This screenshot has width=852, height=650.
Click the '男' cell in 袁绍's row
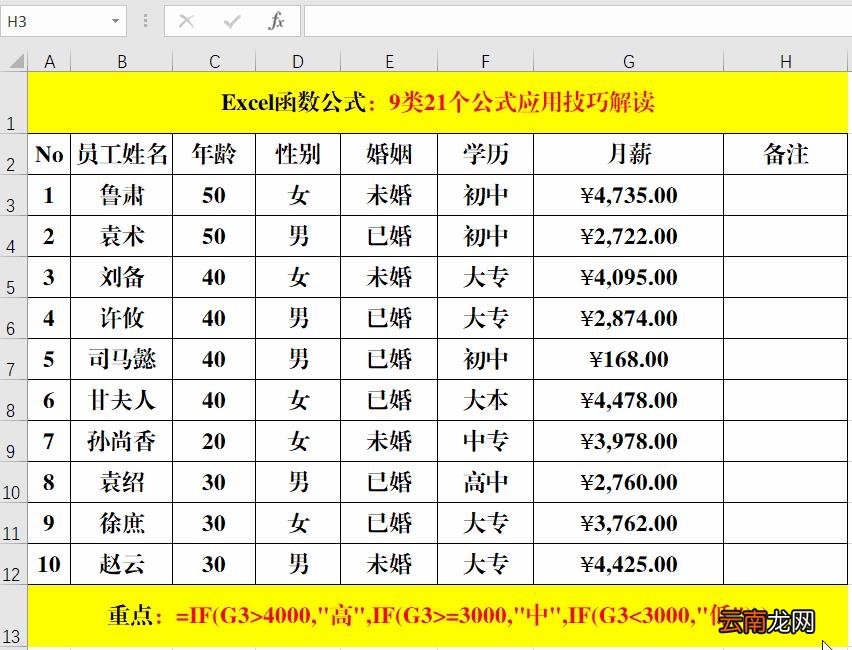click(x=298, y=482)
